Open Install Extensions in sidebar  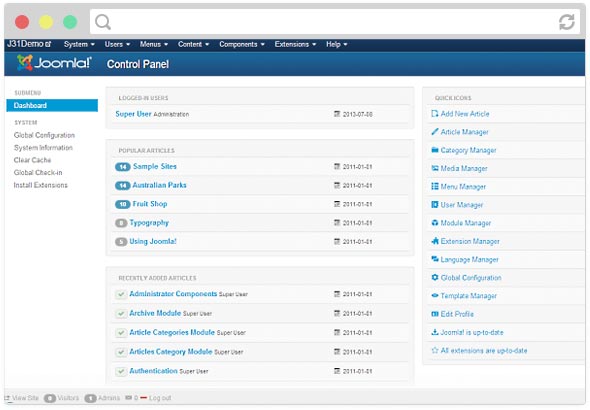pyautogui.click(x=41, y=185)
